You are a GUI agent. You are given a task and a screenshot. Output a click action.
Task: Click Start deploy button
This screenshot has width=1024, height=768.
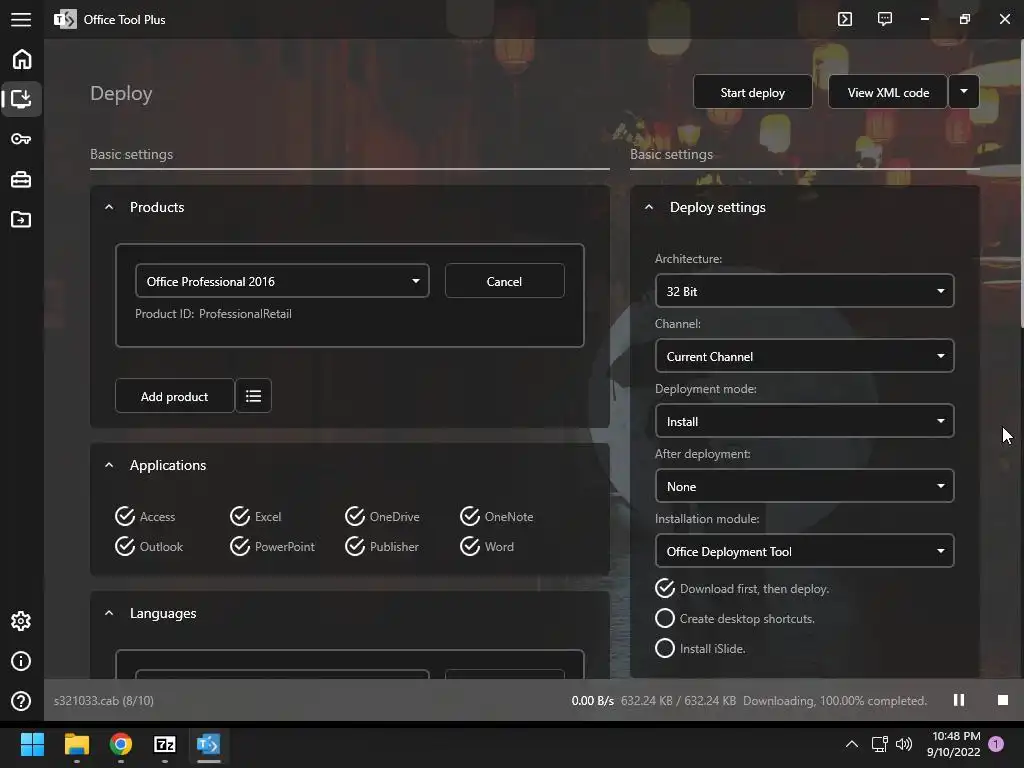[752, 92]
